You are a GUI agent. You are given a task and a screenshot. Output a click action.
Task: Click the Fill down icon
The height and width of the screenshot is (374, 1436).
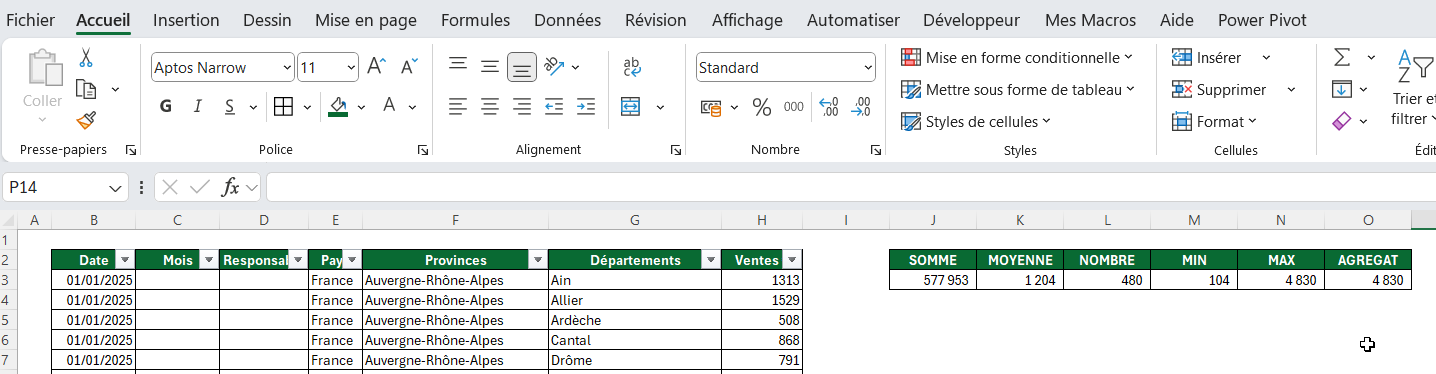click(1342, 89)
